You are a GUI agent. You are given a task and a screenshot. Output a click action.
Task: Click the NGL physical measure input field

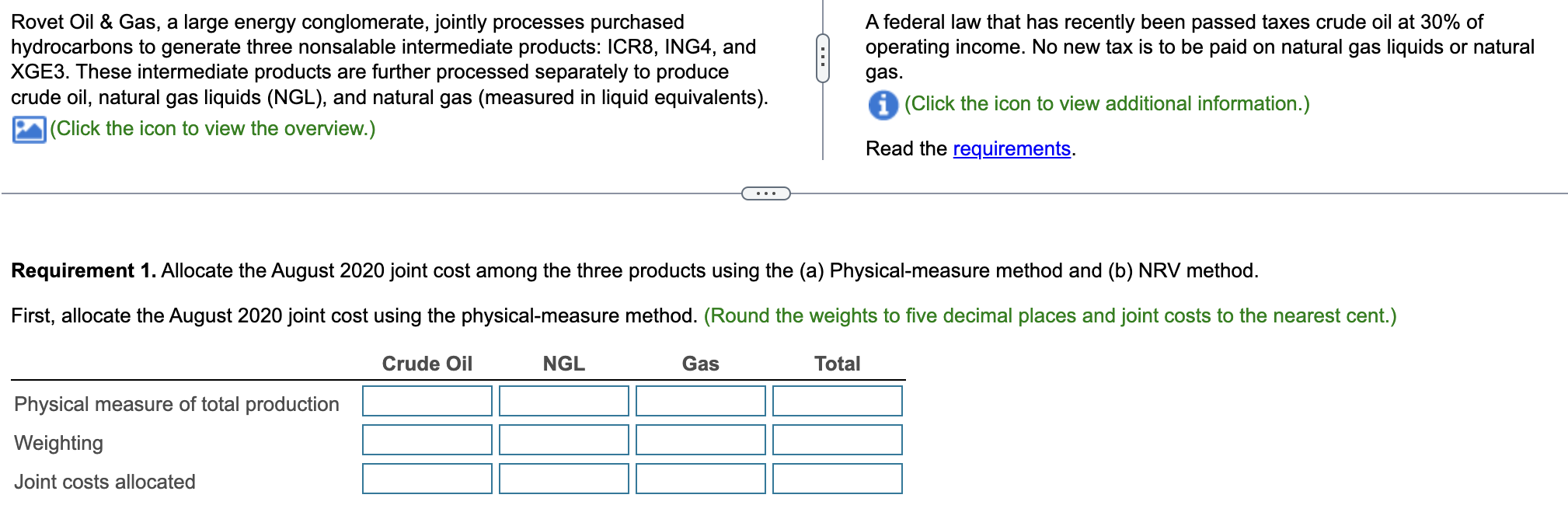point(563,401)
